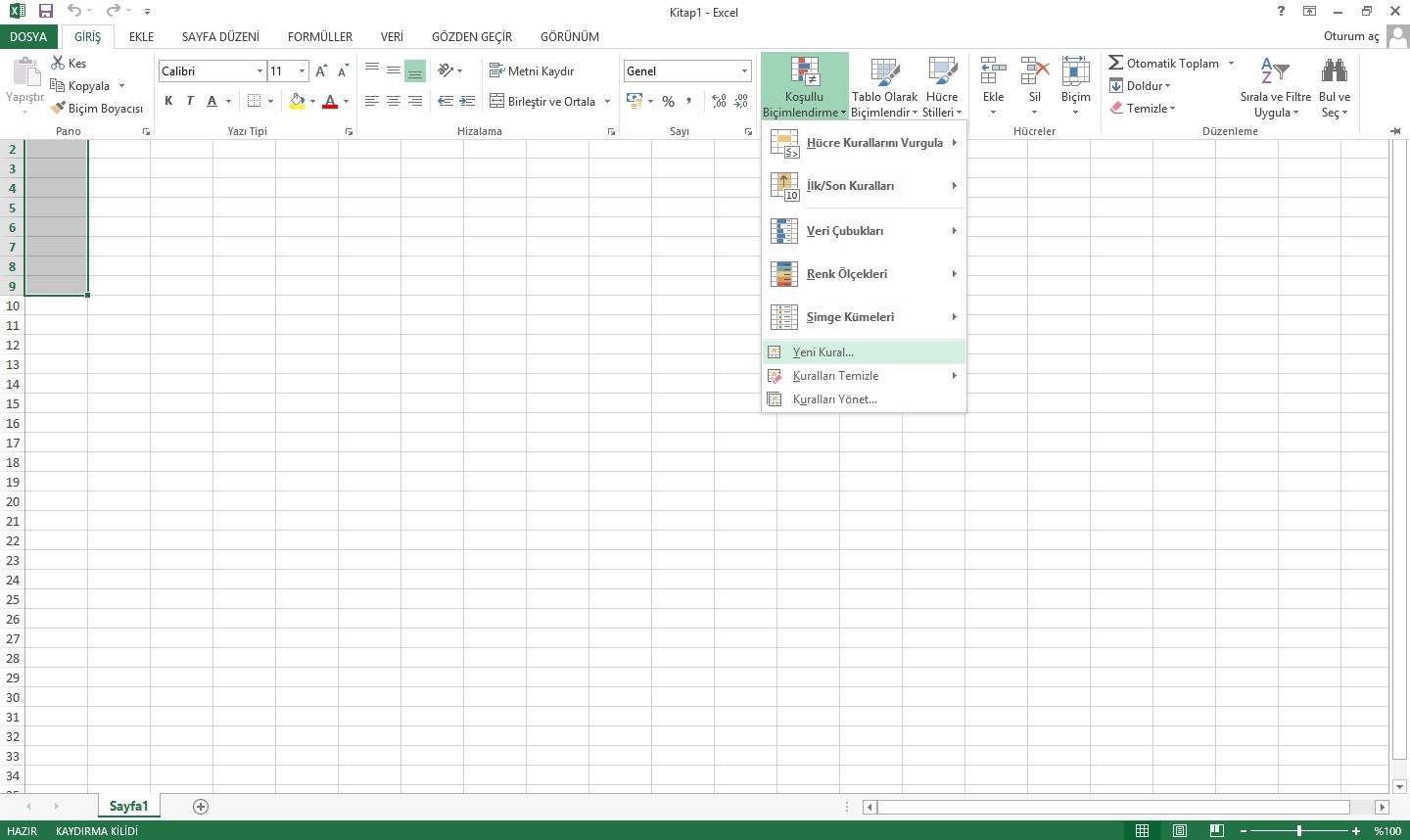Toggle bold formatting (K)
This screenshot has height=840, width=1410.
(x=168, y=101)
